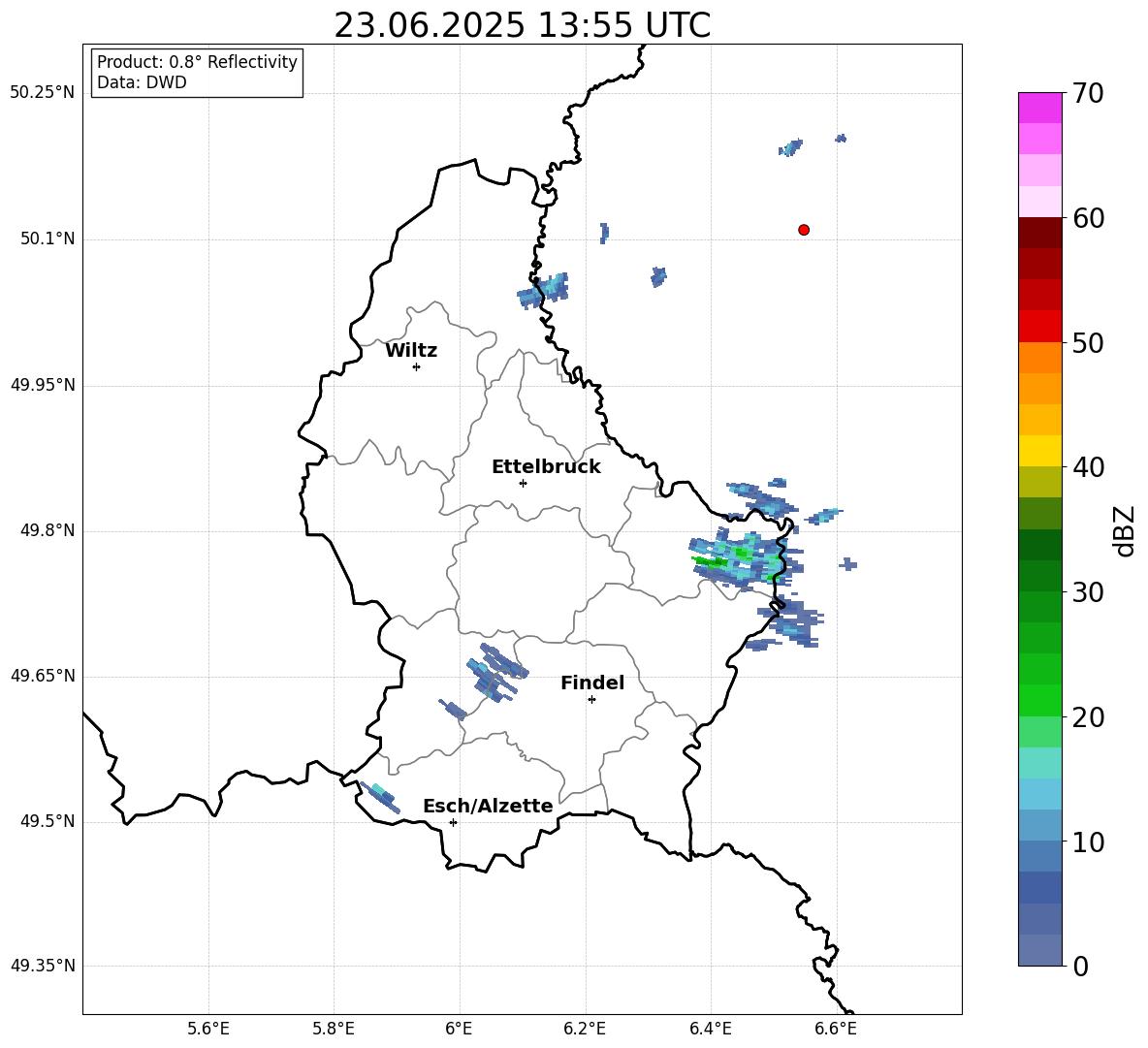Click the 10 label on the colorbar
The height and width of the screenshot is (1048, 1148).
1087,842
